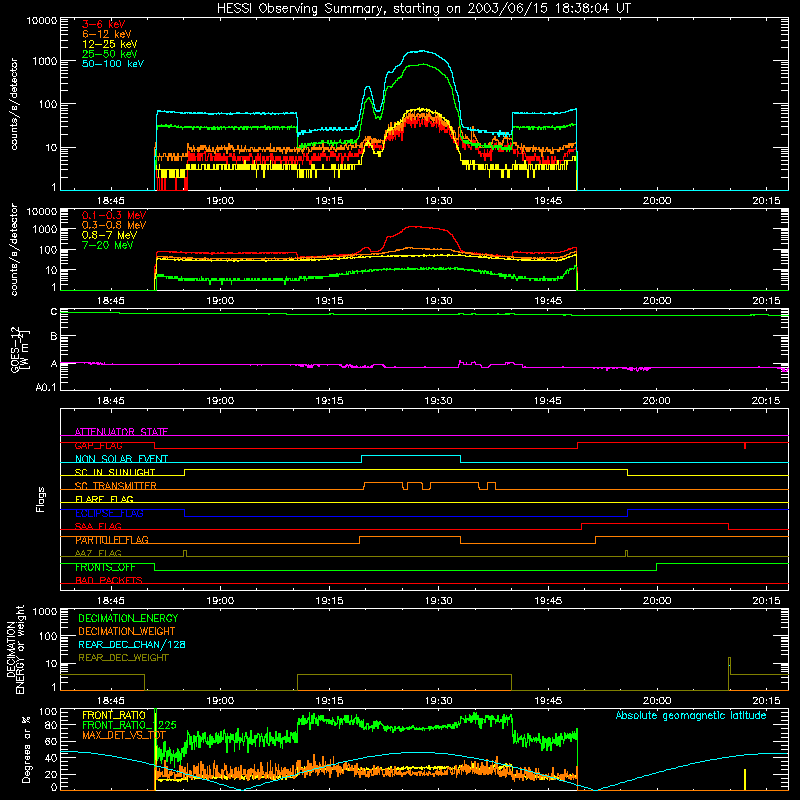
Task: Click the HESSI Observing Summary plot title
Action: pyautogui.click(x=423, y=9)
